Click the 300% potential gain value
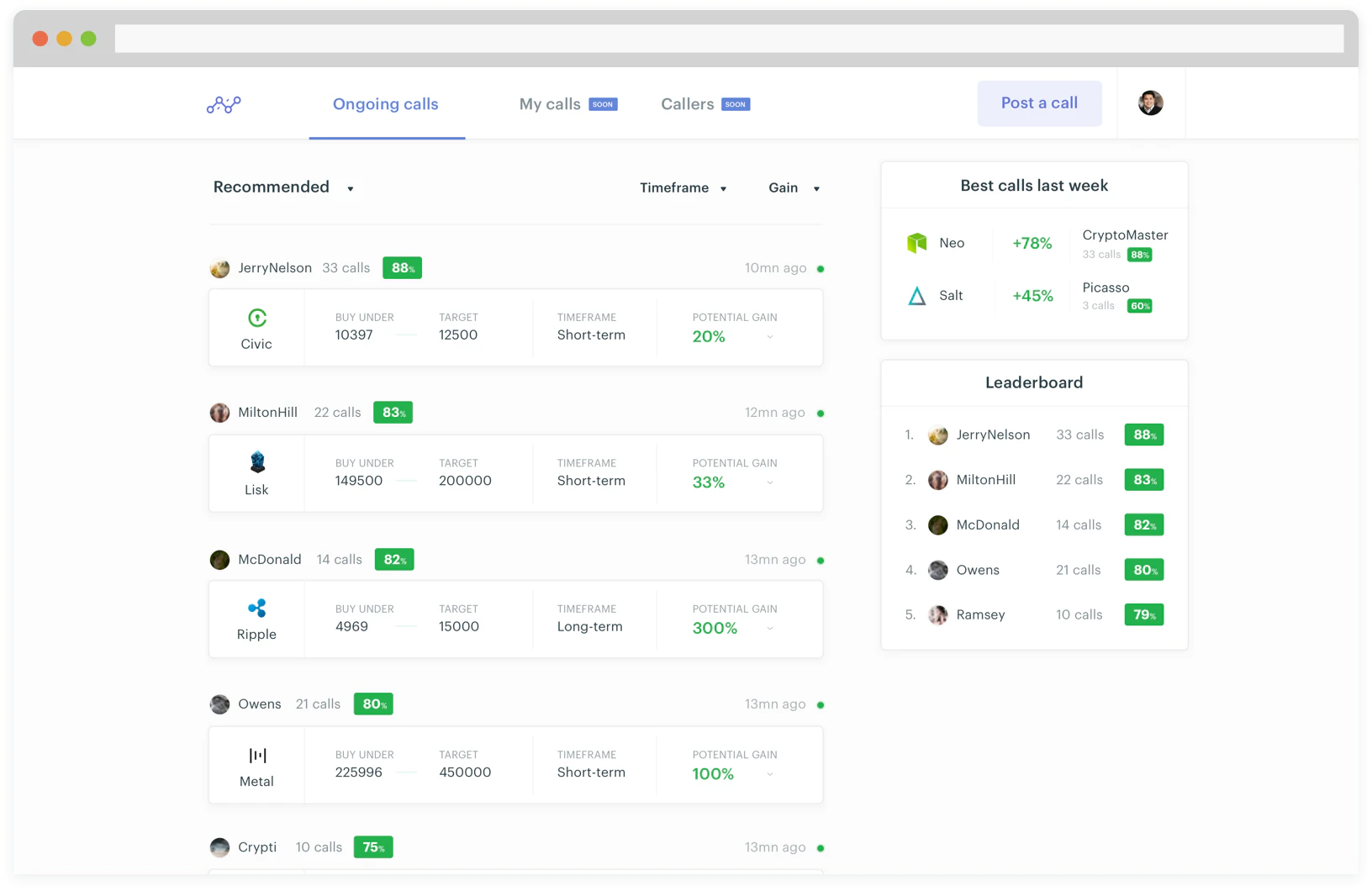This screenshot has width=1372, height=891. [715, 629]
